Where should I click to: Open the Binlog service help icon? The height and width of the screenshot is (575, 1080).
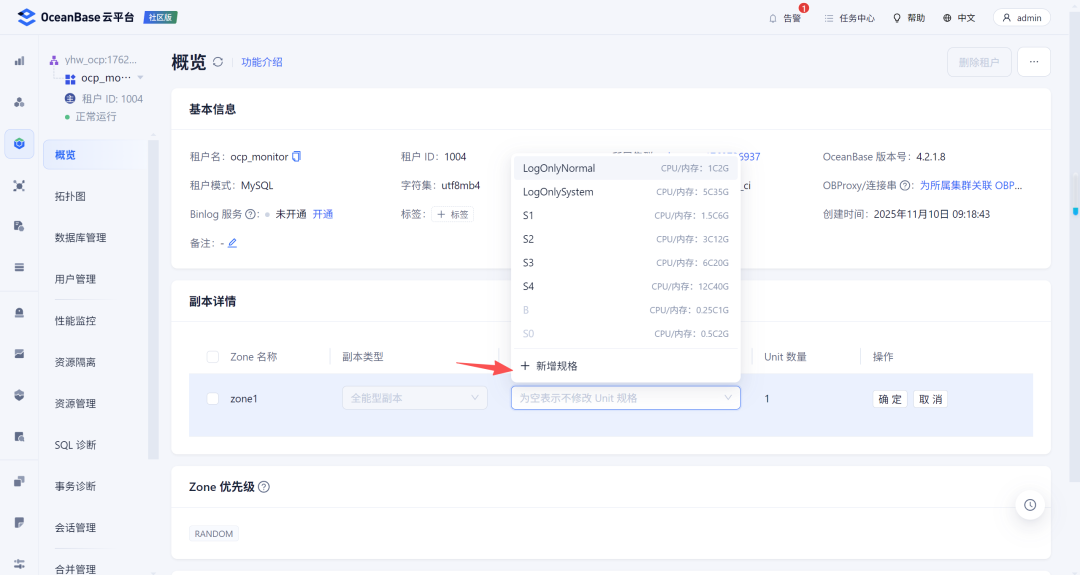click(x=251, y=214)
